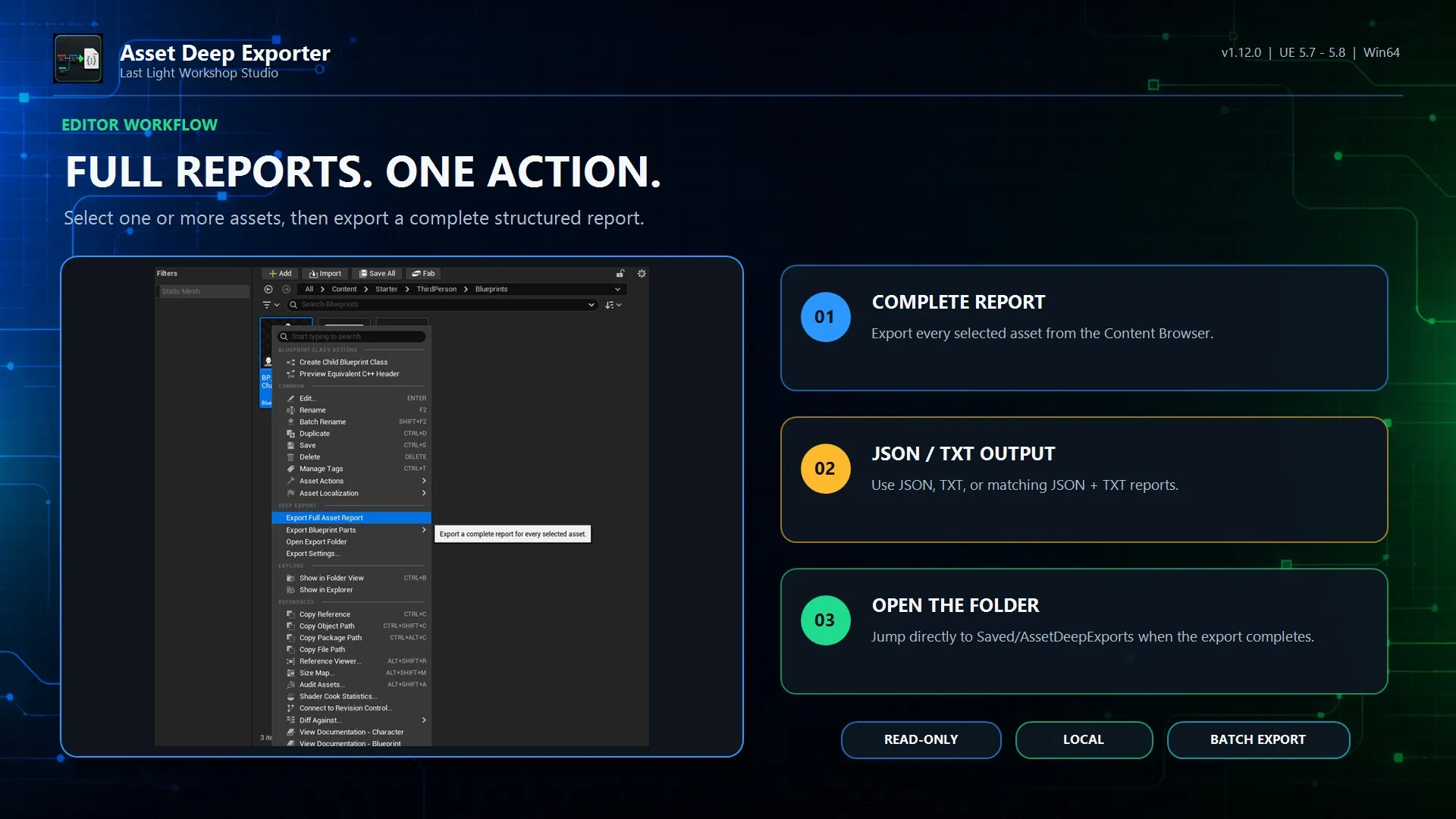This screenshot has width=1456, height=819.
Task: Open Export Settings entry
Action: (312, 554)
